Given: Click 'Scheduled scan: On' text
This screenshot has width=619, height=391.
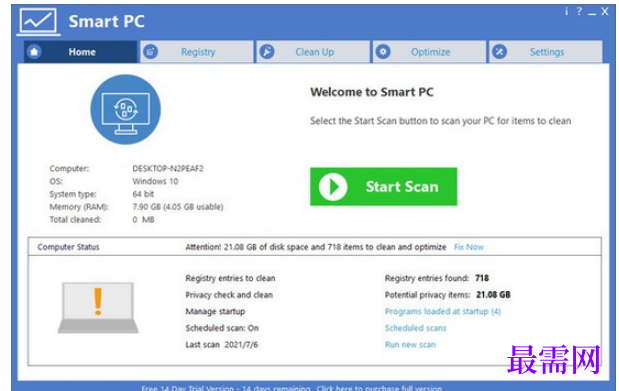Looking at the screenshot, I should [x=222, y=328].
